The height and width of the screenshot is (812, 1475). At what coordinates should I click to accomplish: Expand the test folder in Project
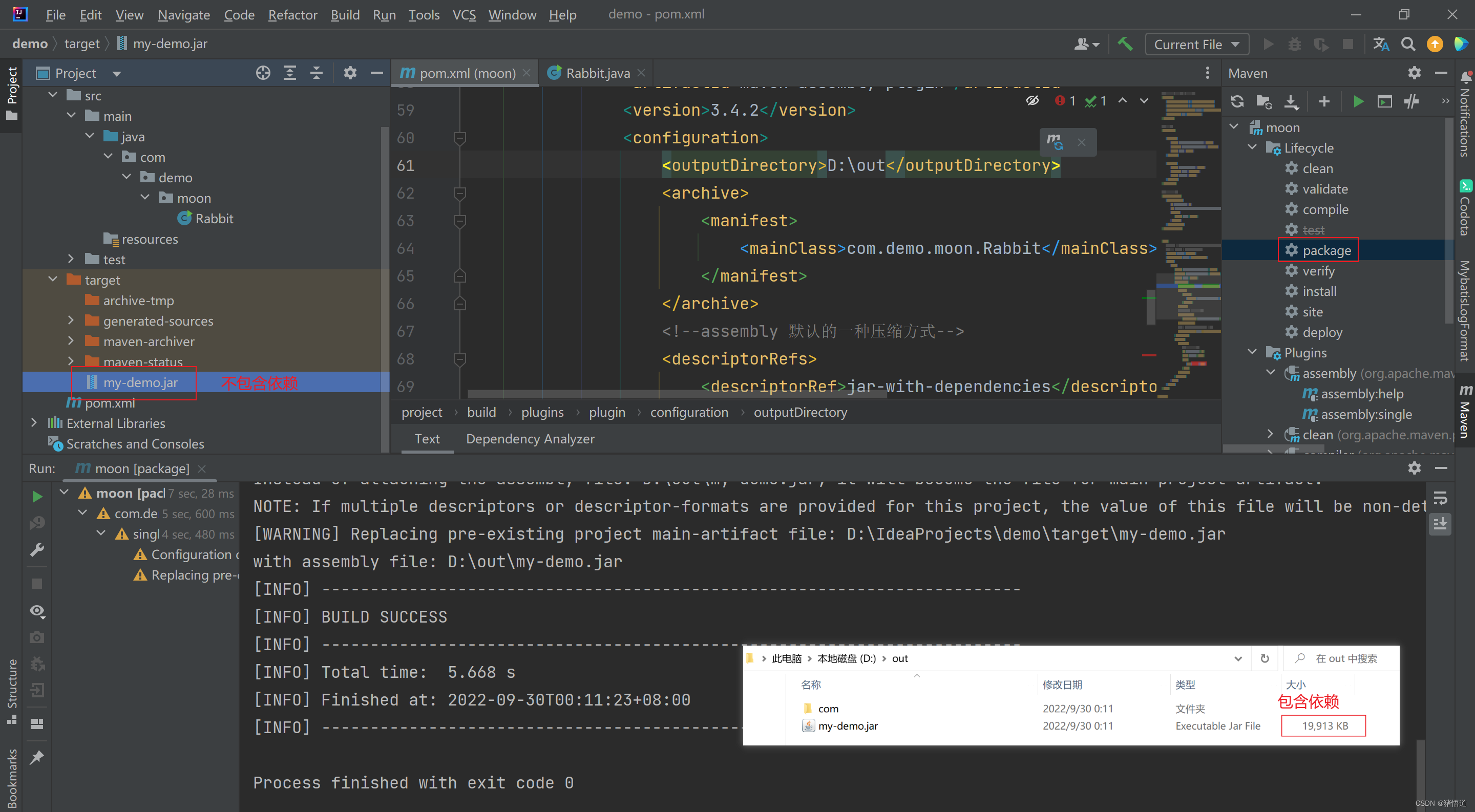pyautogui.click(x=71, y=259)
